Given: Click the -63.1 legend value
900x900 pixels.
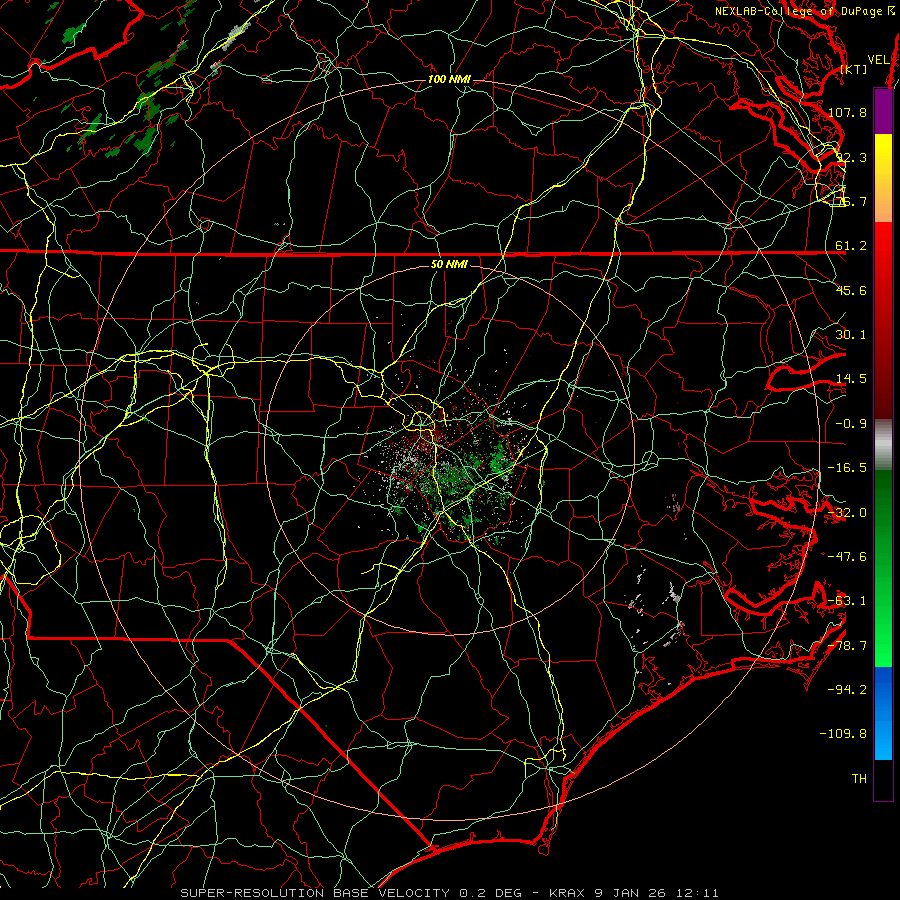Looking at the screenshot, I should (847, 601).
